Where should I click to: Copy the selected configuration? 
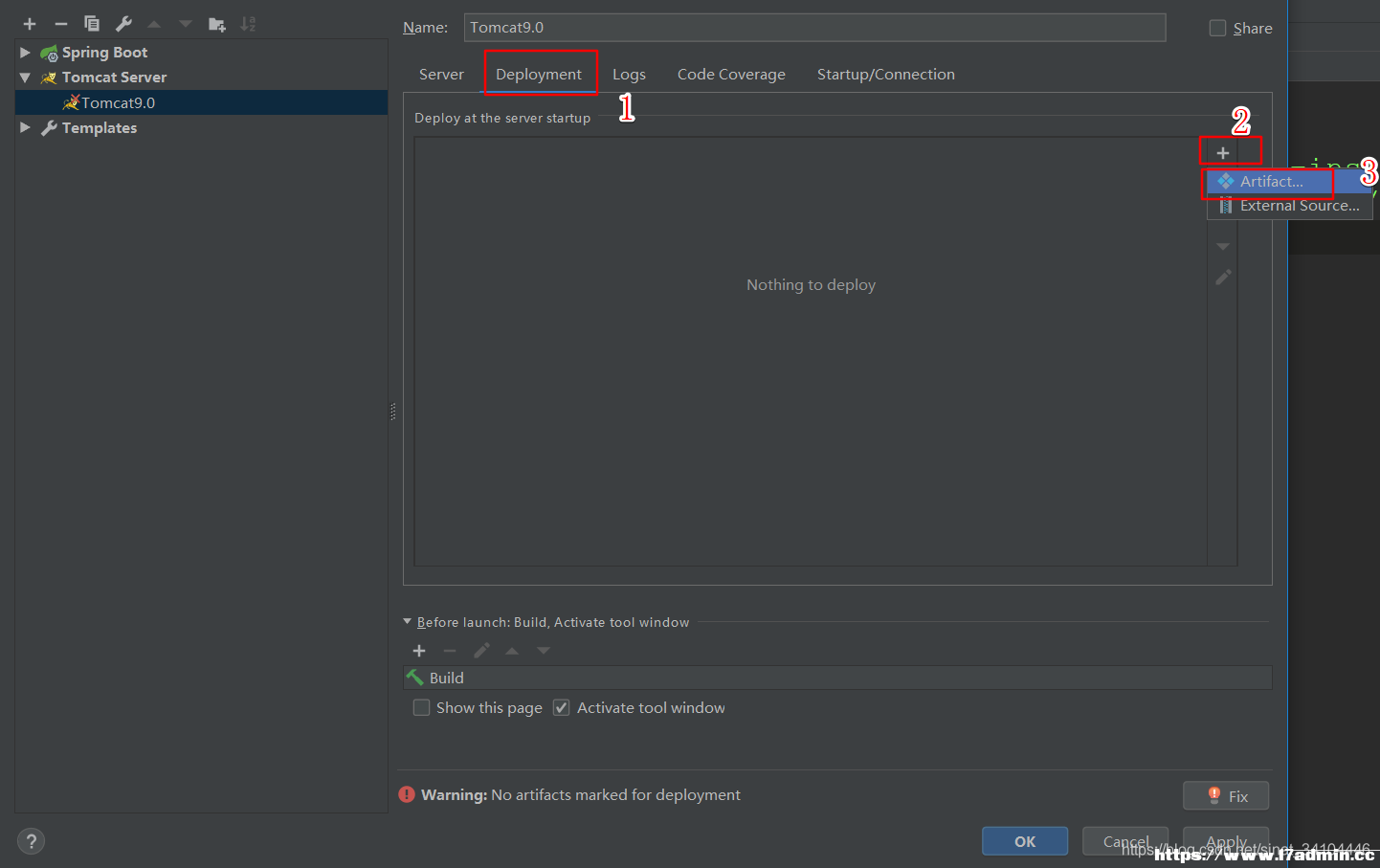tap(92, 24)
